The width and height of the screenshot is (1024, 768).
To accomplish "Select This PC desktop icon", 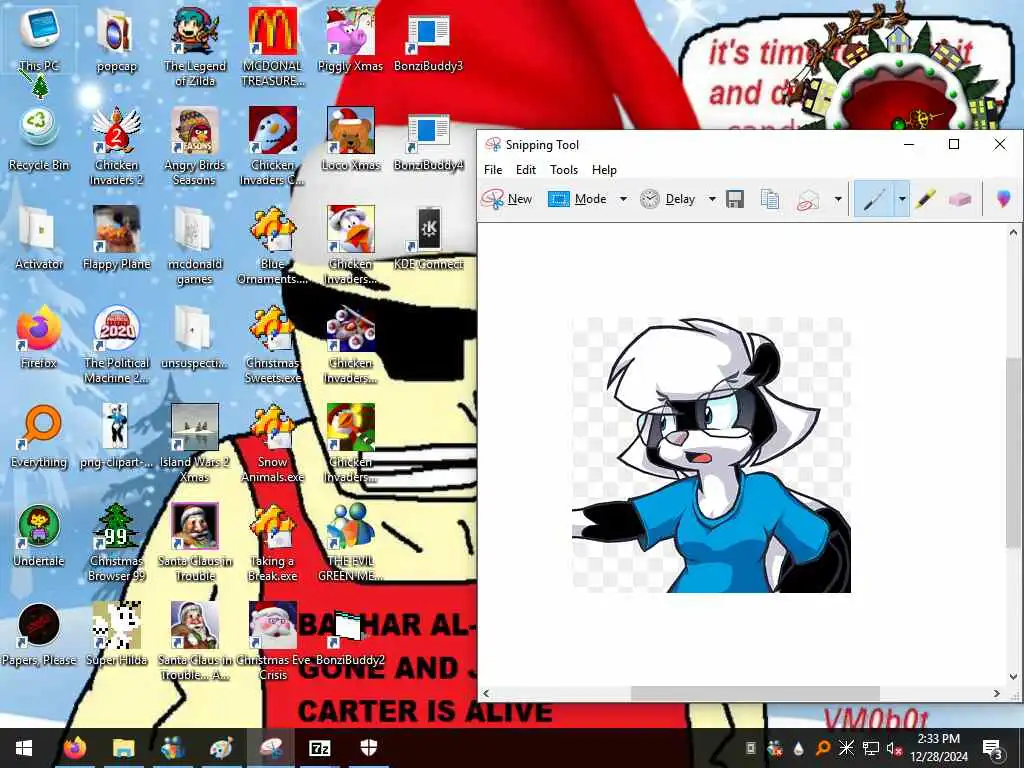I will pos(39,40).
